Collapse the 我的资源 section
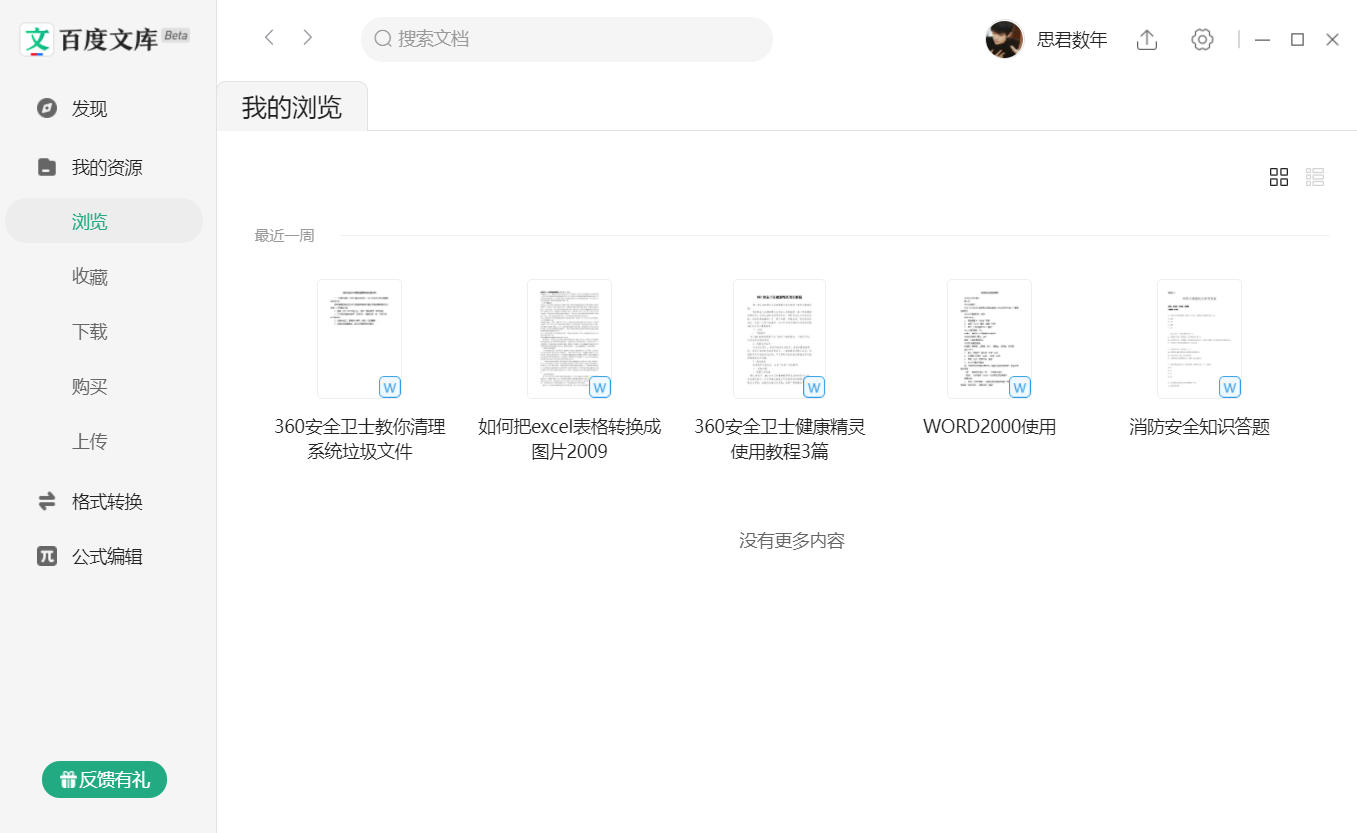Image resolution: width=1357 pixels, height=833 pixels. click(108, 167)
